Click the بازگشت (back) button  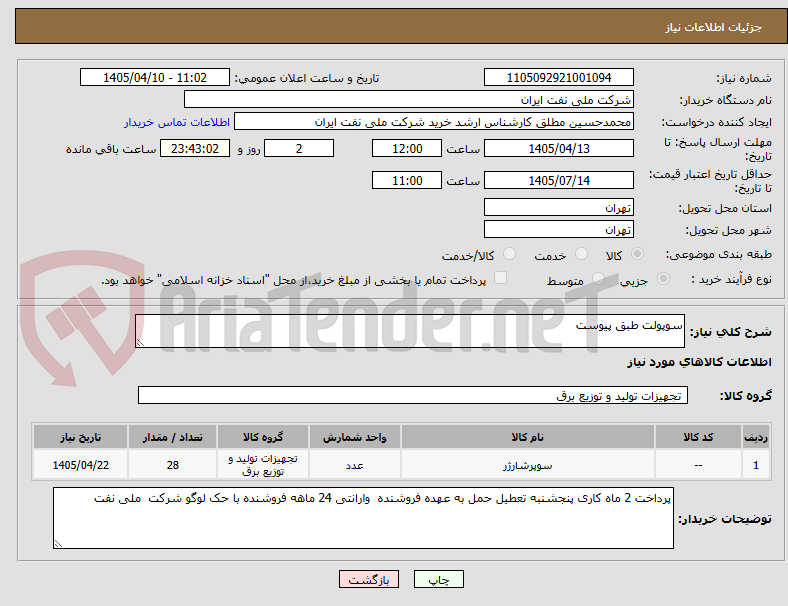click(x=369, y=579)
